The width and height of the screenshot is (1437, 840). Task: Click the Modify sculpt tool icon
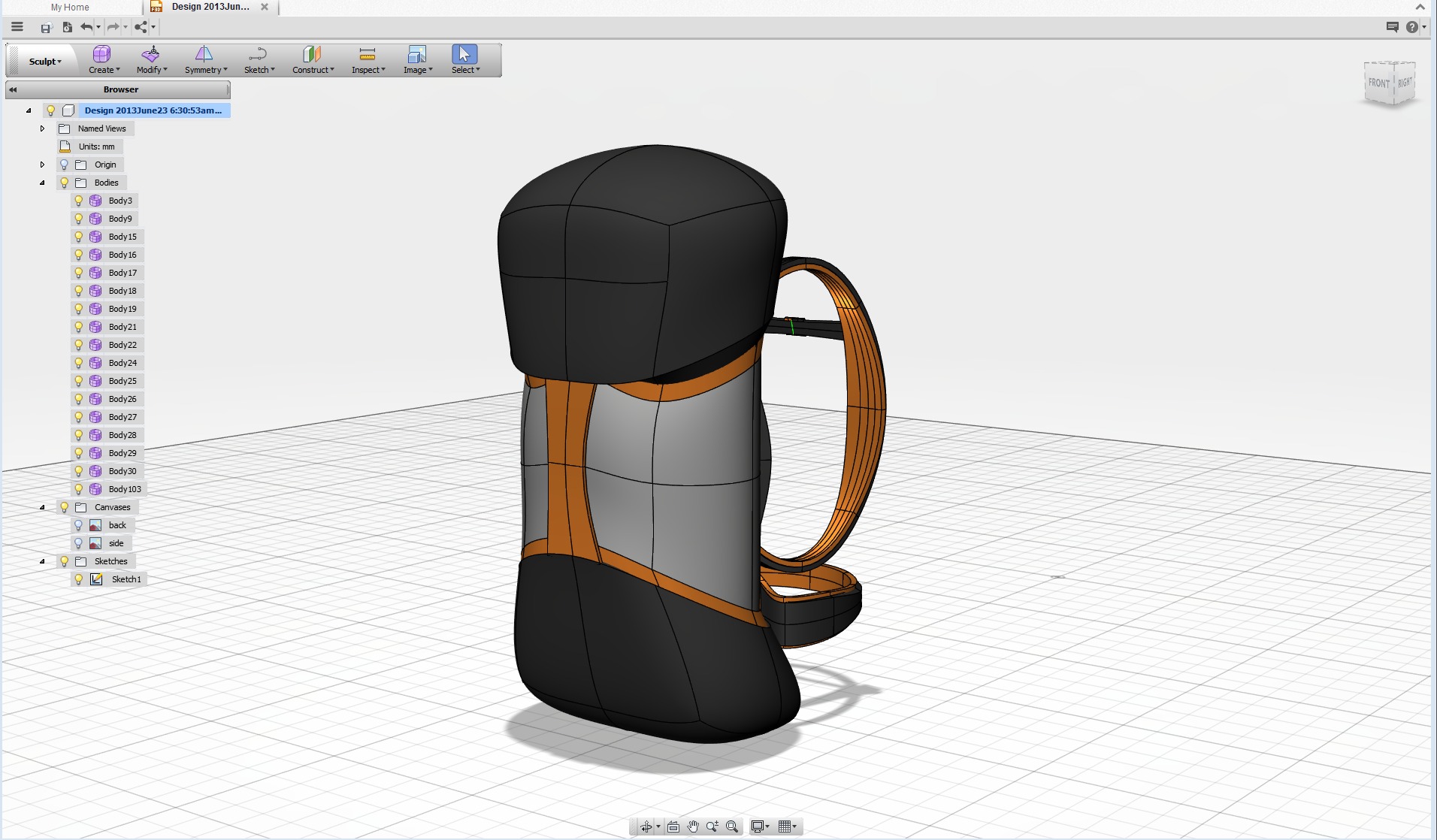tap(150, 55)
